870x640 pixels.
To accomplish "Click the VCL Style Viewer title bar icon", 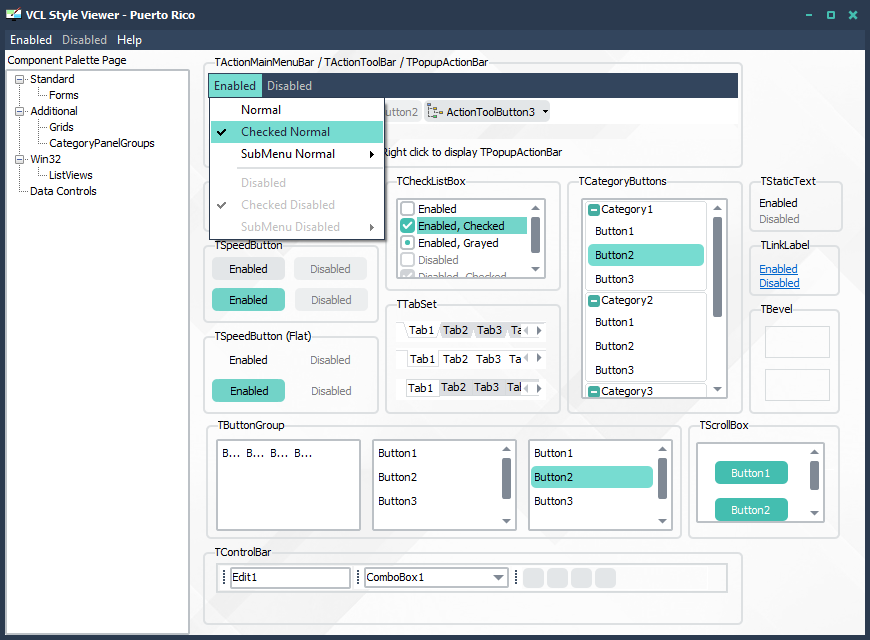I will [x=13, y=14].
